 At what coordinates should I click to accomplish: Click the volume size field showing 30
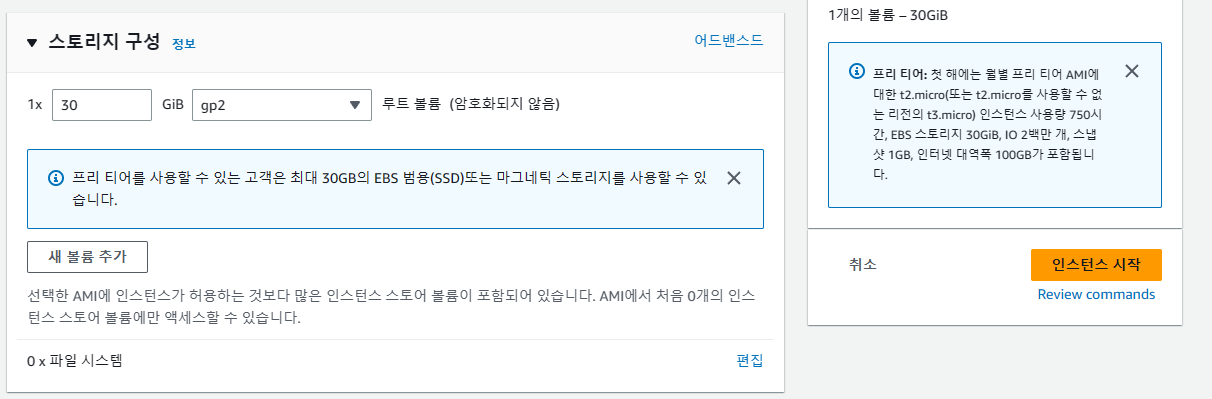click(101, 104)
